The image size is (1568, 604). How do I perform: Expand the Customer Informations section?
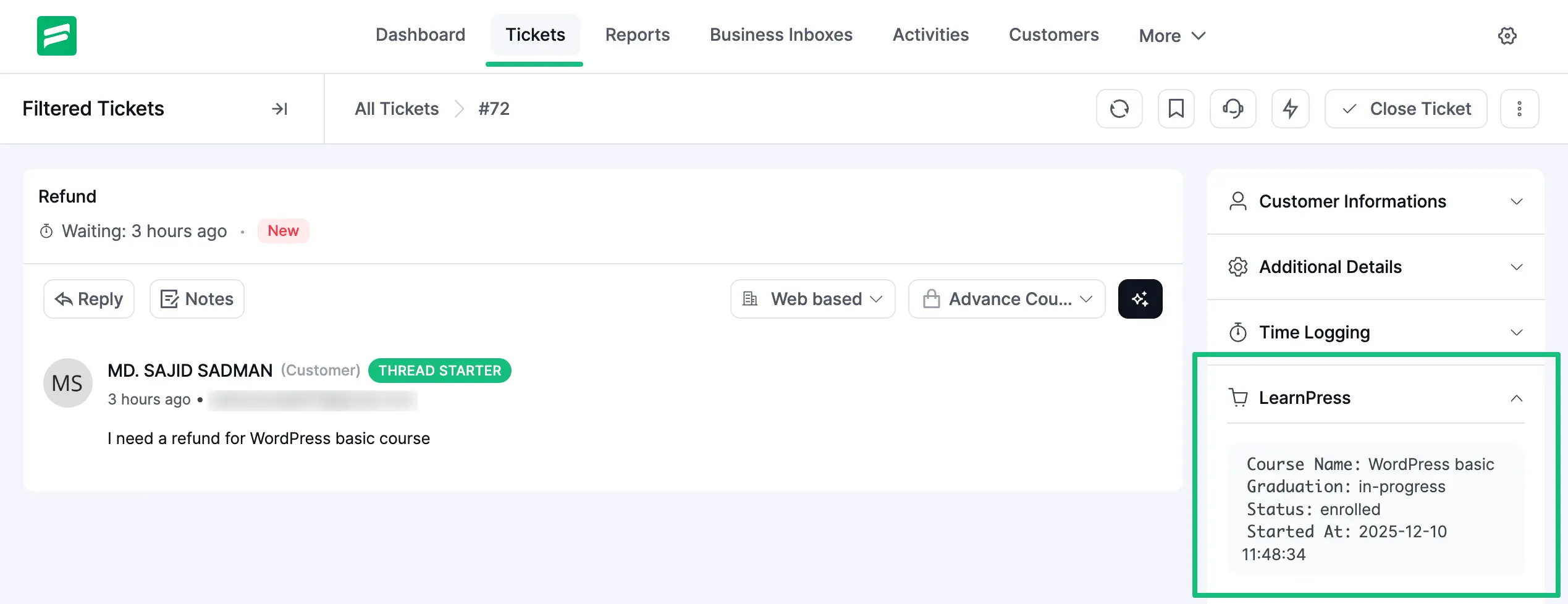(x=1518, y=201)
